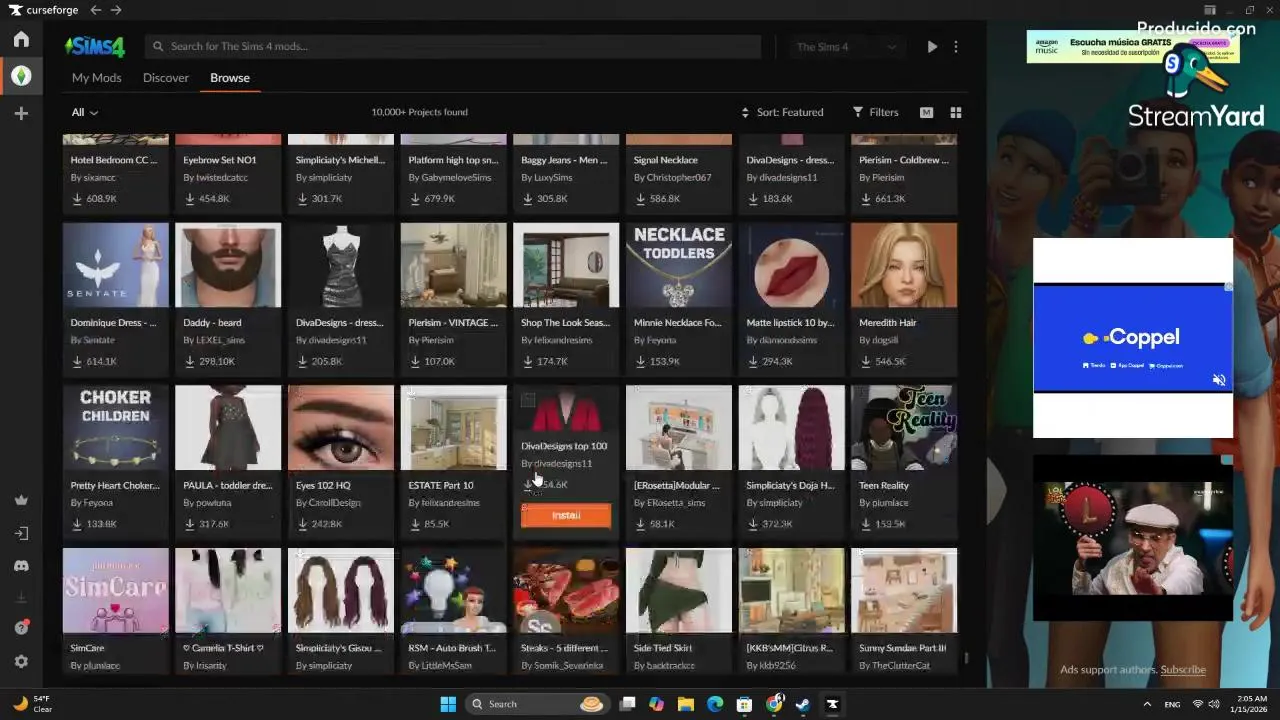Click author link "By CarollDesign"
Viewport: 1280px width, 720px height.
click(328, 503)
